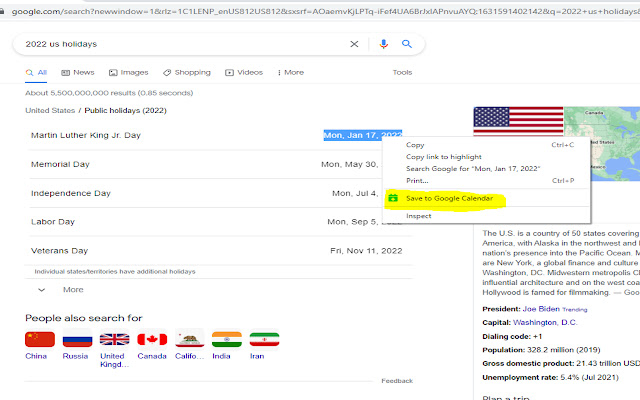Select the Veterans Day holiday name

(x=60, y=251)
